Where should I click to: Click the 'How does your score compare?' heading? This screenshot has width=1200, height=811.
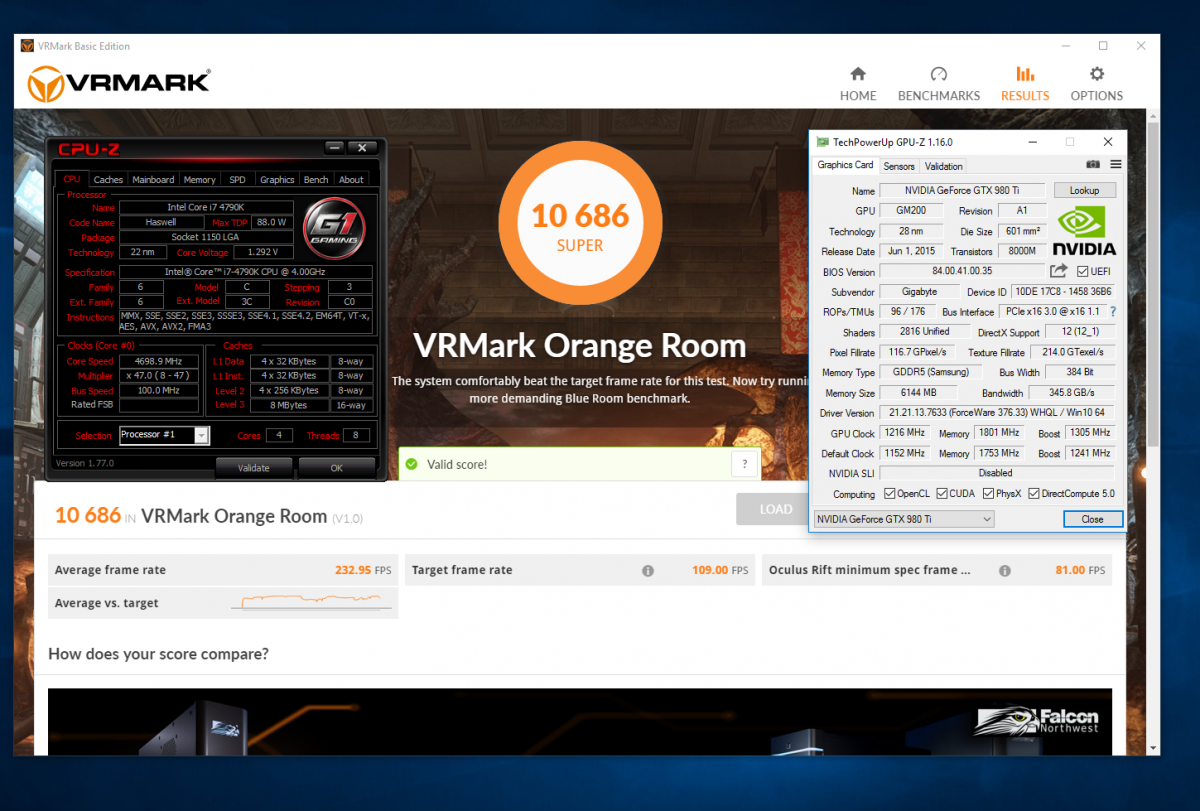tap(158, 654)
